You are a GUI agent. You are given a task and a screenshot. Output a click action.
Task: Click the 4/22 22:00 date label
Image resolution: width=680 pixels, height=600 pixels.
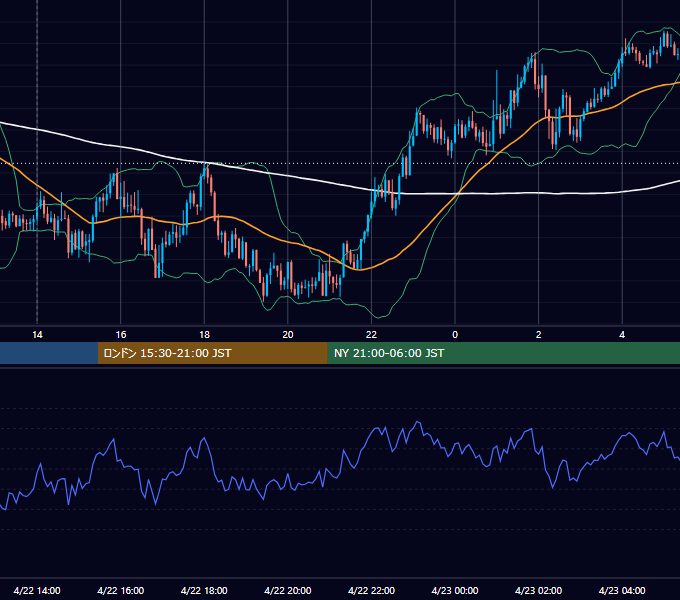(371, 590)
